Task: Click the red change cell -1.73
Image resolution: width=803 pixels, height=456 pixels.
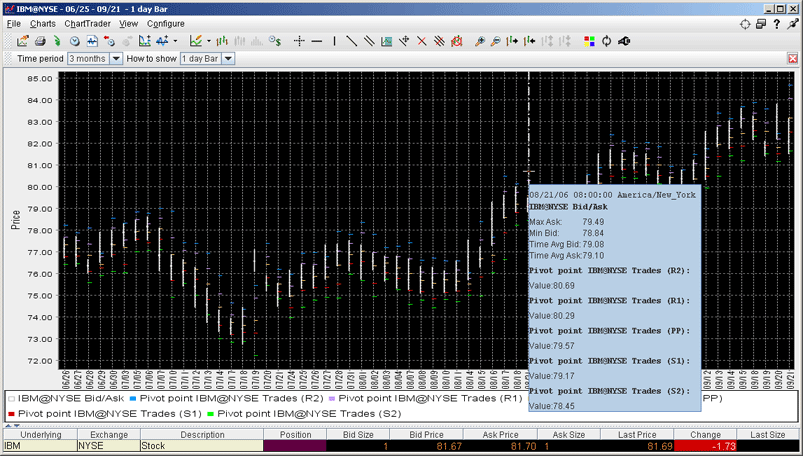Action: (x=705, y=446)
